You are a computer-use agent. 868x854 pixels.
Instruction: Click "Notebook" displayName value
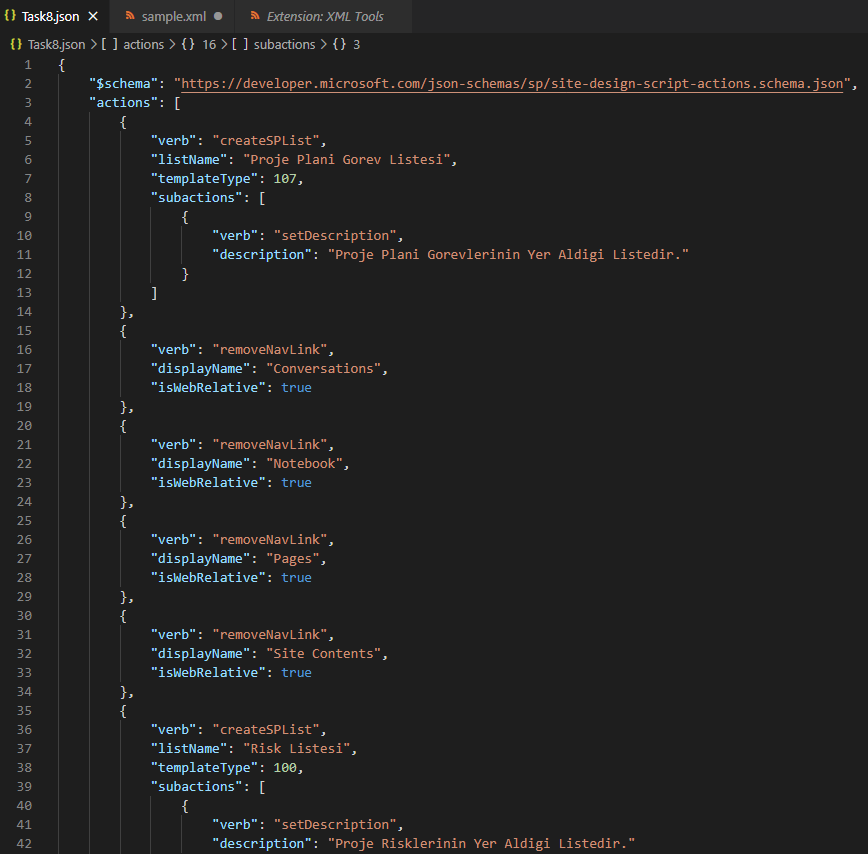304,464
